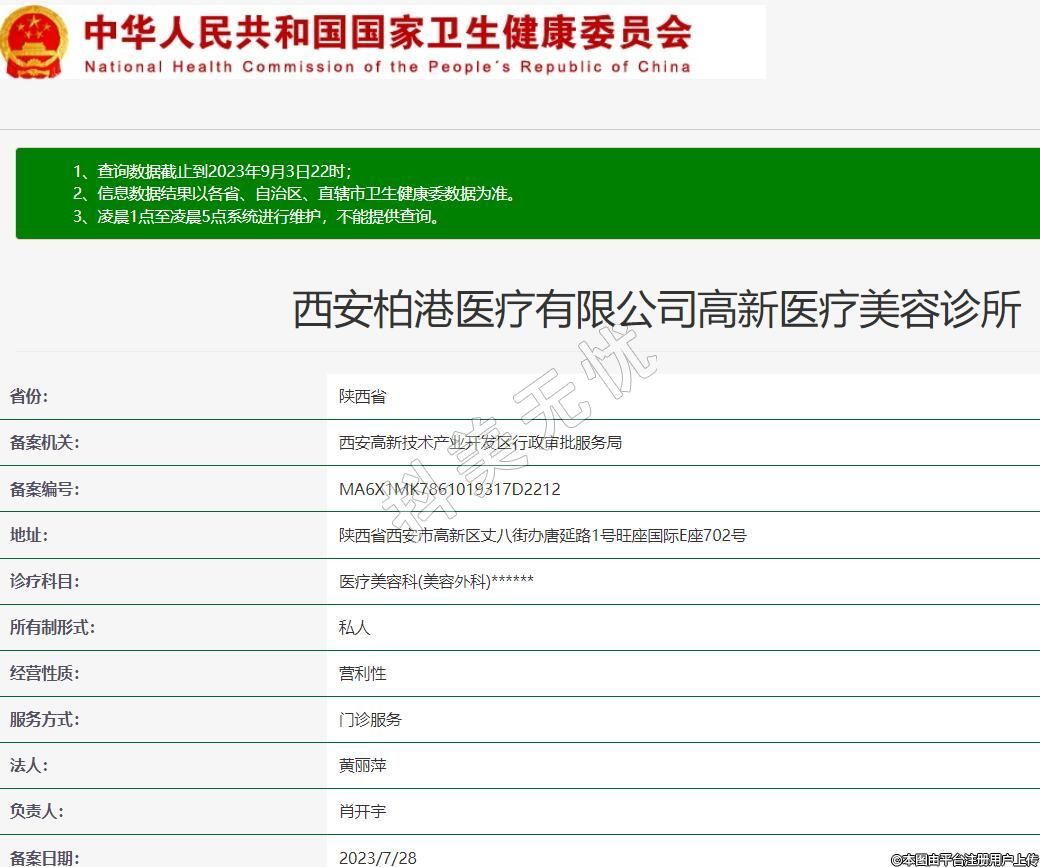This screenshot has width=1040, height=867.
Task: Click the English commission name subtitle
Action: (x=388, y=67)
